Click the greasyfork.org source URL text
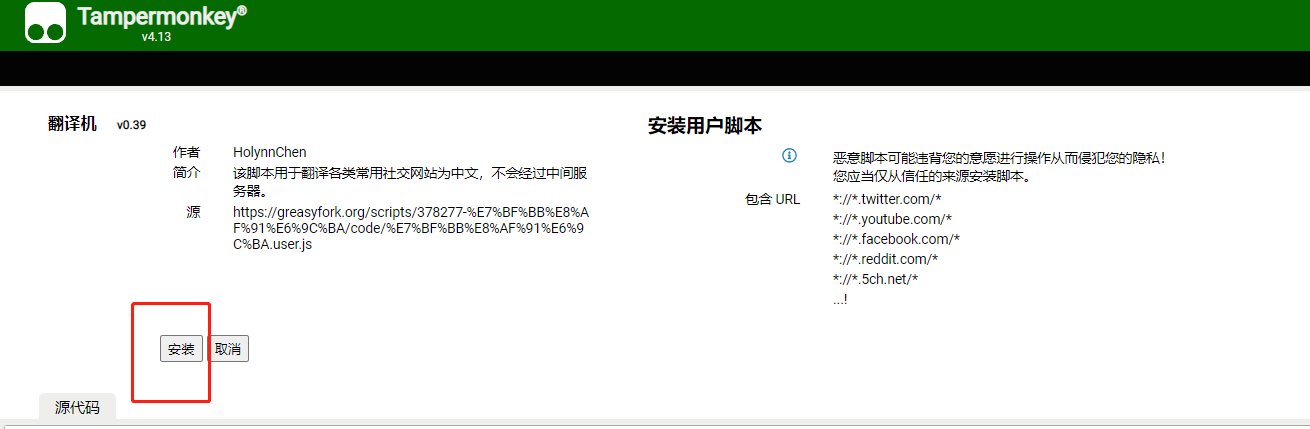 pyautogui.click(x=411, y=229)
